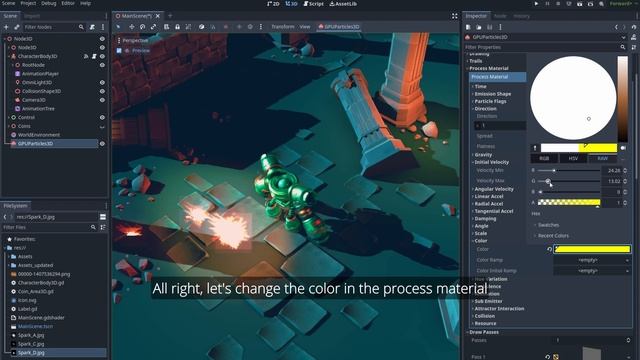Screen dimensions: 640x360
Task: Save resource icon in Inspector toolbar
Action: coord(489,27)
